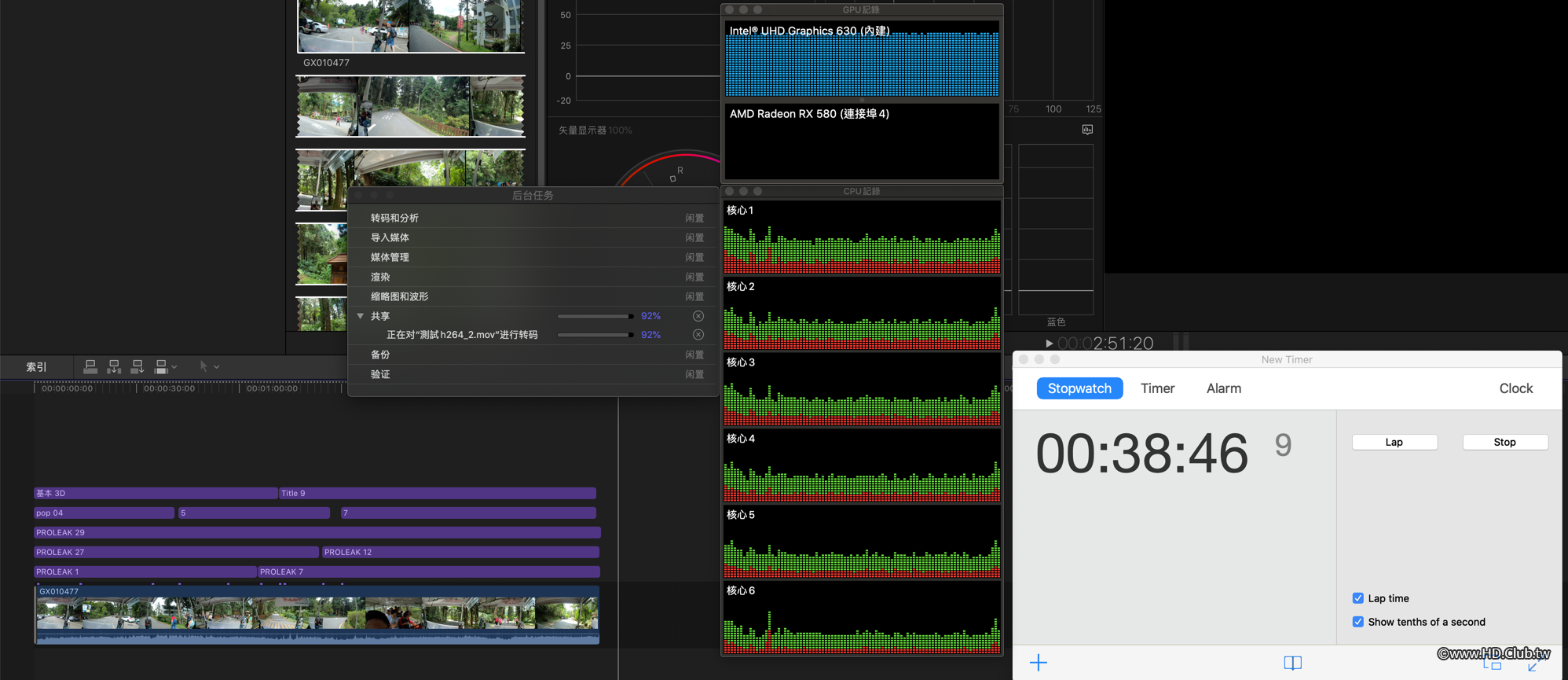Open the selection tool dropdown arrow
1568x680 pixels.
217,366
